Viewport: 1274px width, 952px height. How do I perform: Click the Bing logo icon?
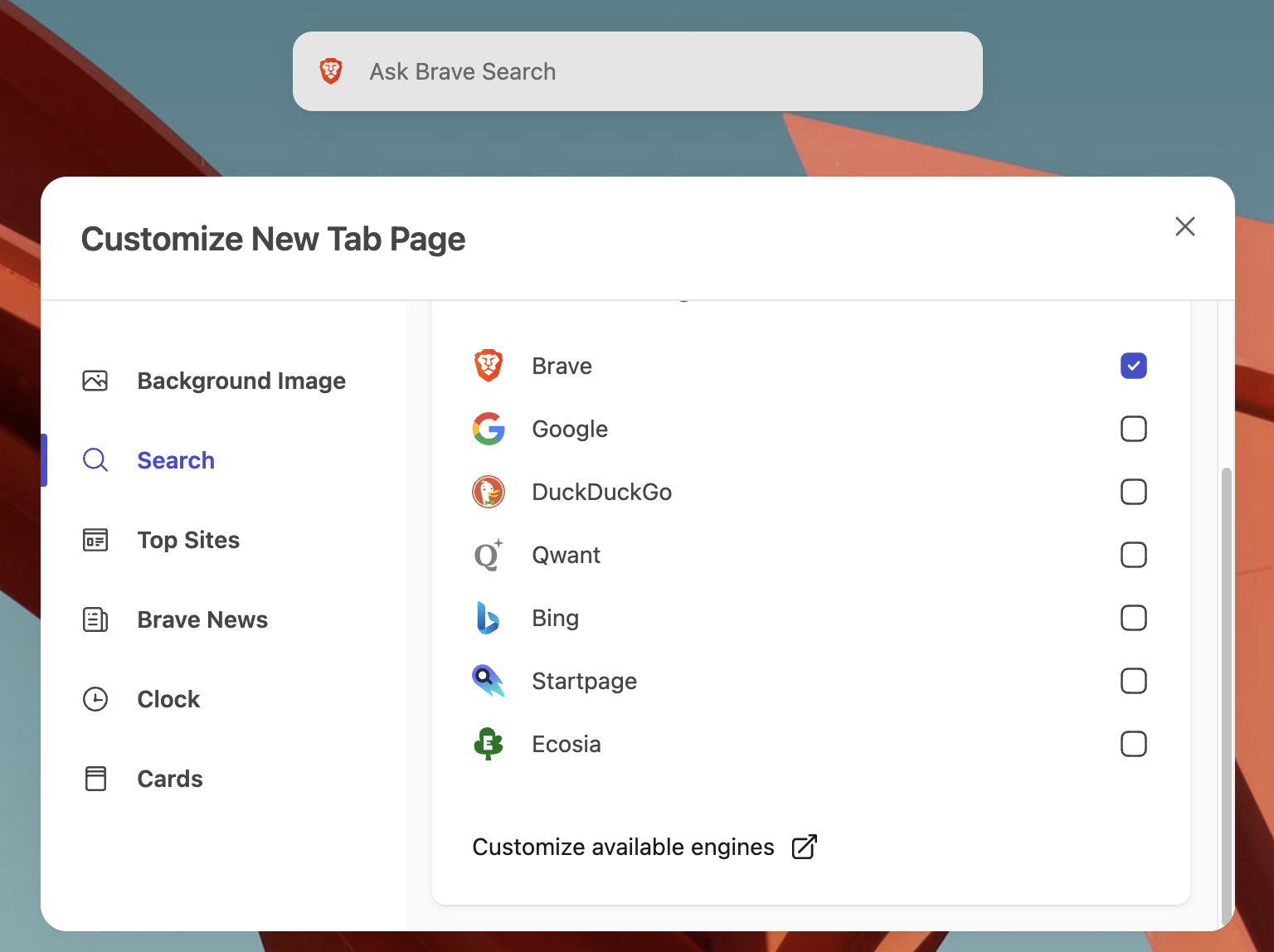coord(488,618)
